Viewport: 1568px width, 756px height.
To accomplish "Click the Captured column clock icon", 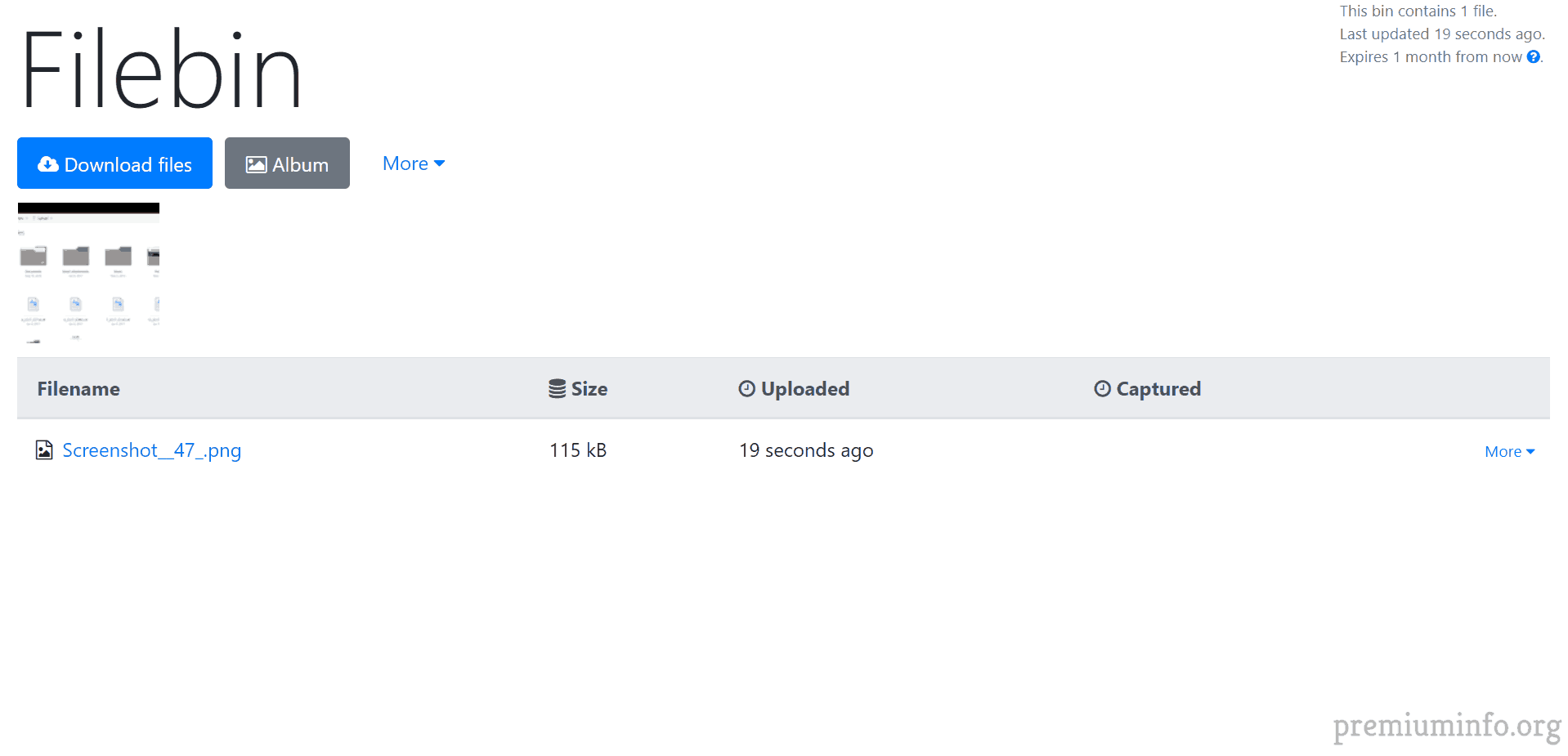I will pos(1102,389).
